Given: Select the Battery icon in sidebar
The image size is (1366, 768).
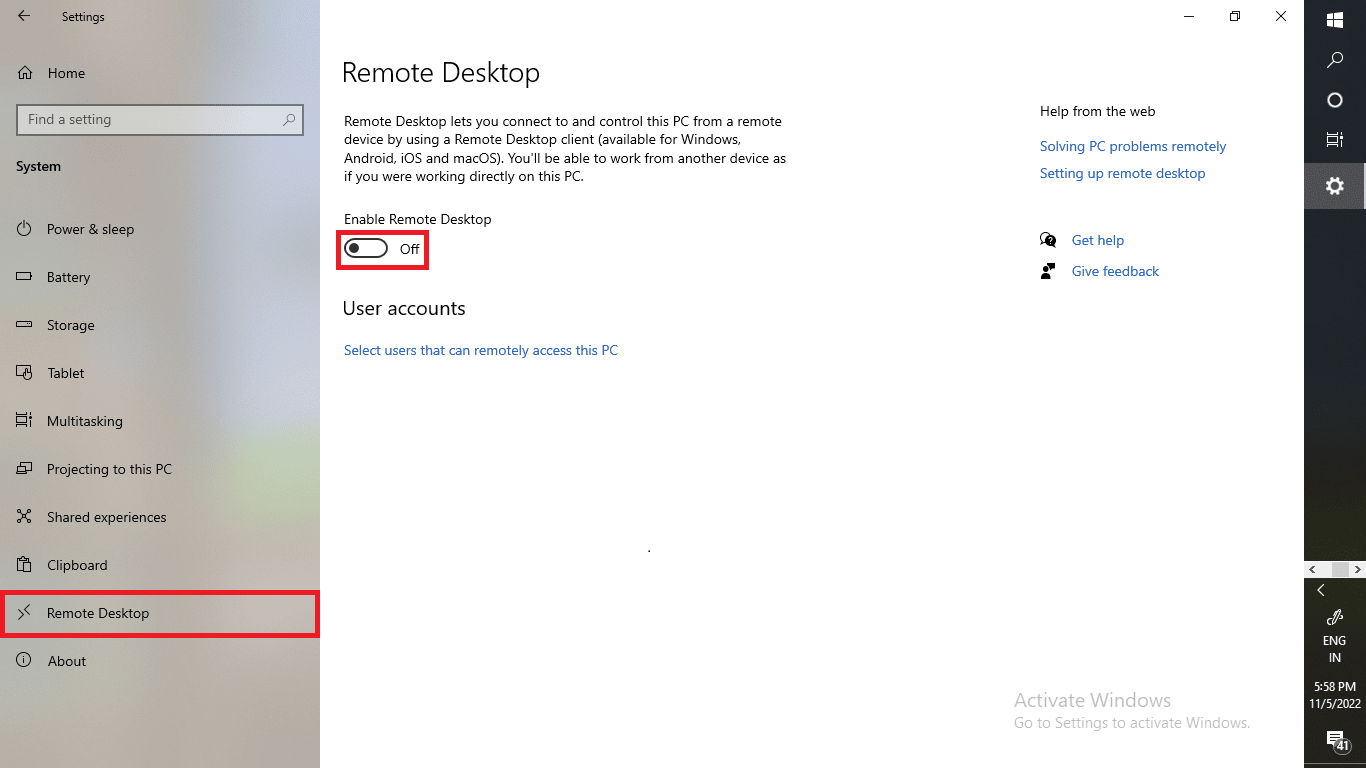Looking at the screenshot, I should click(x=22, y=277).
